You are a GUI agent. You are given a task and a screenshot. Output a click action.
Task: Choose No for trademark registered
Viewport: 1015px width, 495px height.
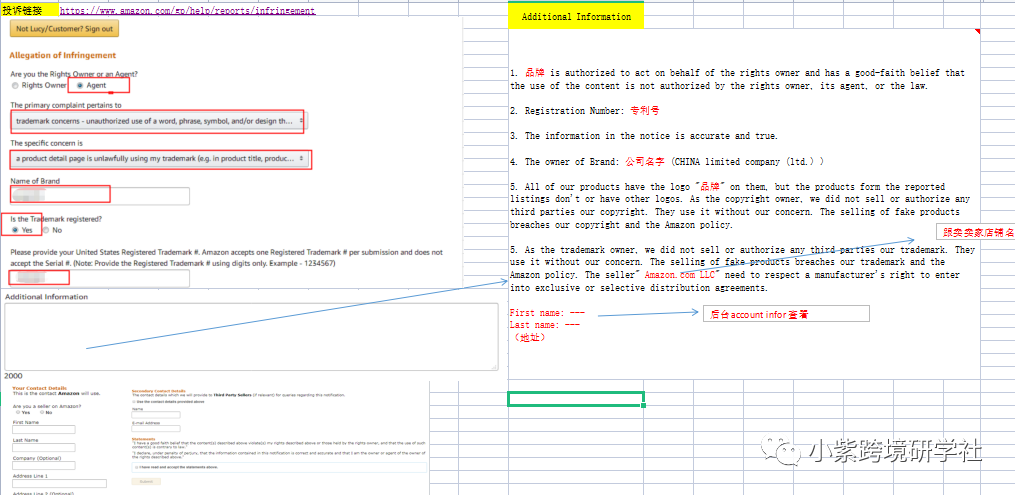coord(46,230)
